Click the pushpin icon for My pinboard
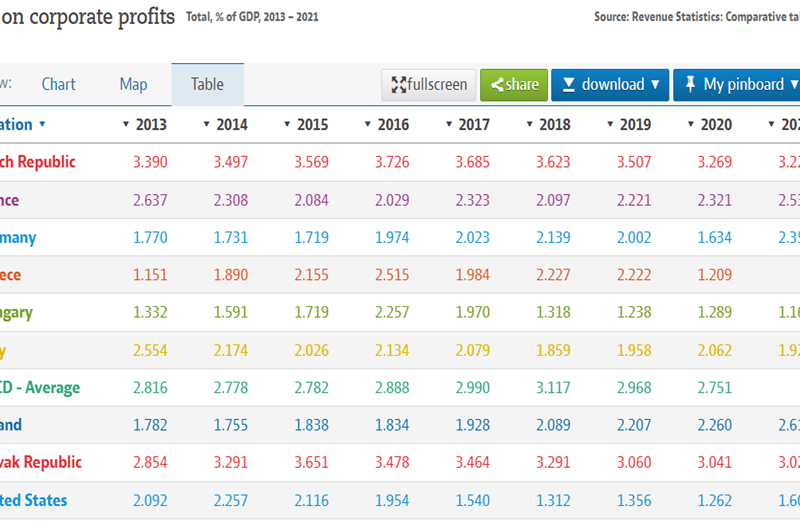This screenshot has height=528, width=800. [690, 85]
